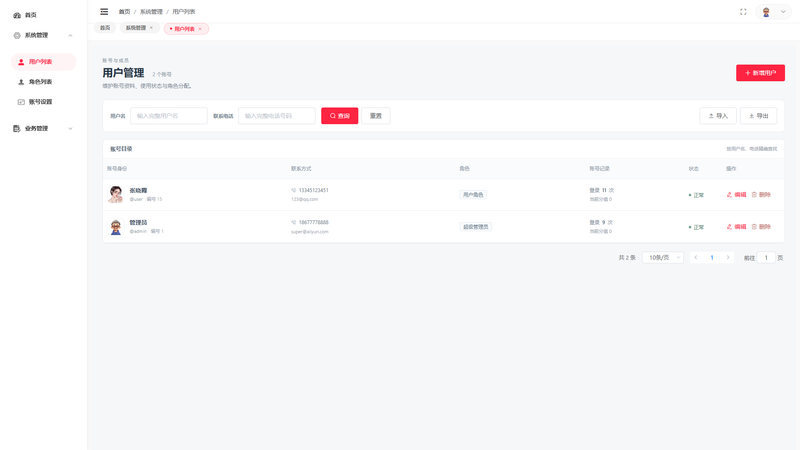
Task: Switch to the 系统管理 tab
Action: point(135,28)
